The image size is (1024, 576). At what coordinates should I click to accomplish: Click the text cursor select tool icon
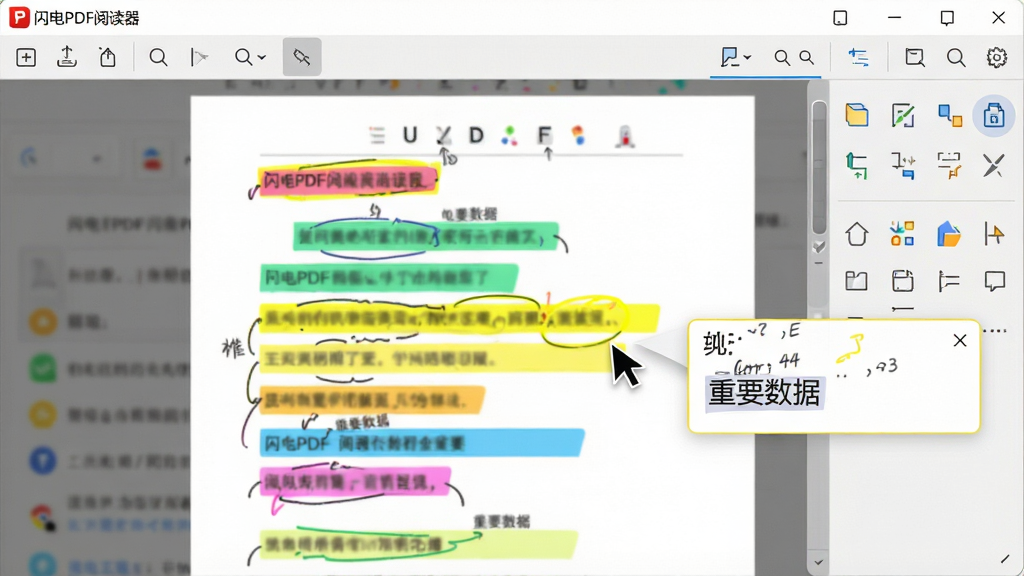click(x=199, y=57)
